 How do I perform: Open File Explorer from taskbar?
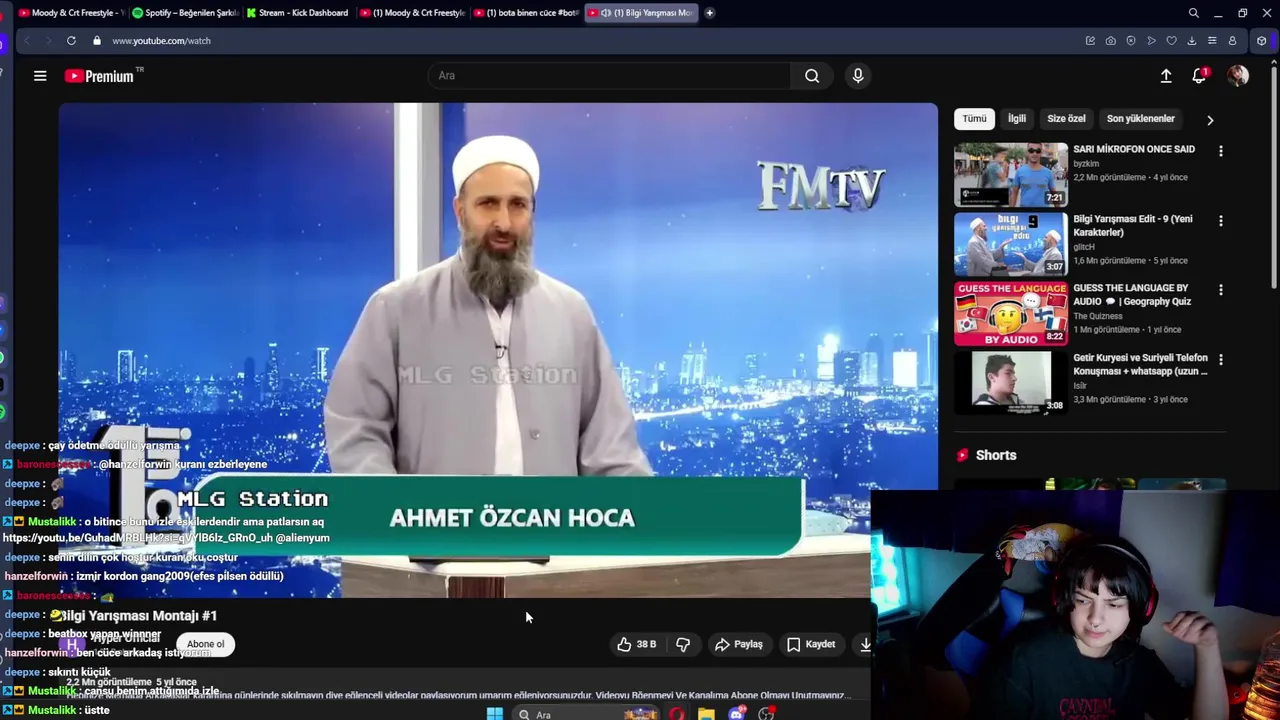(x=706, y=714)
